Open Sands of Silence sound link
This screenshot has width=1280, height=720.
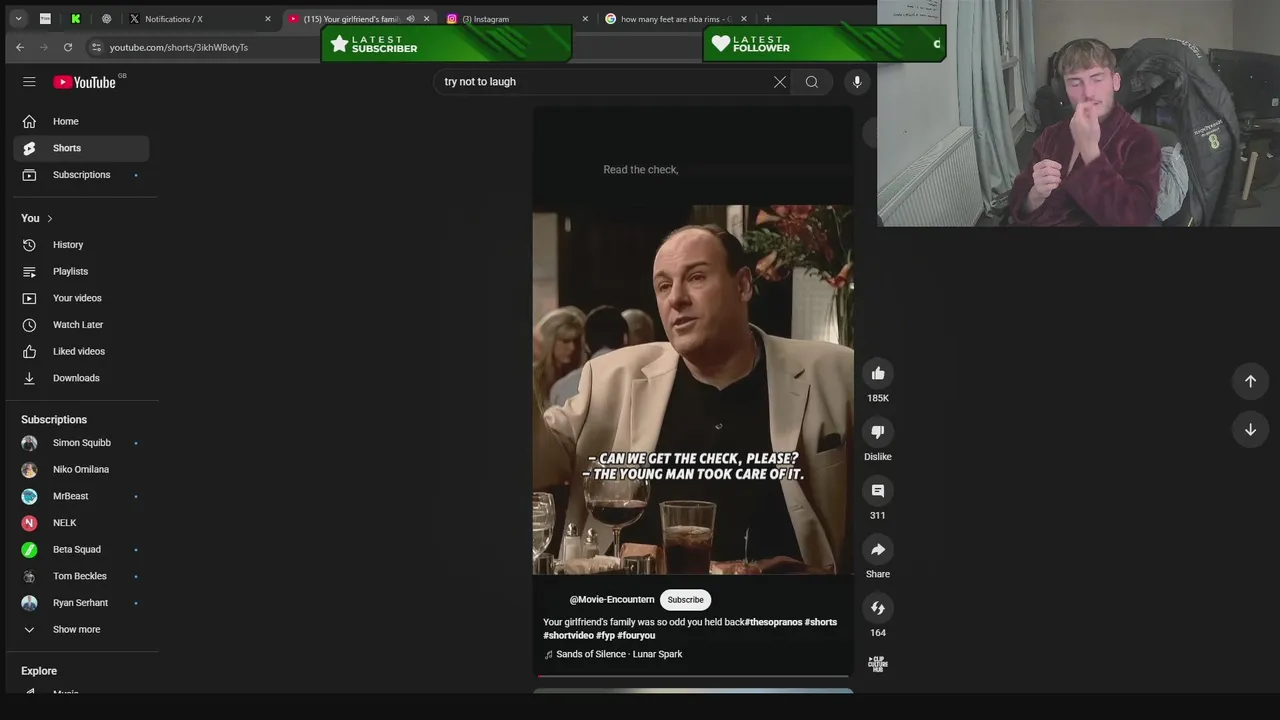tap(619, 654)
